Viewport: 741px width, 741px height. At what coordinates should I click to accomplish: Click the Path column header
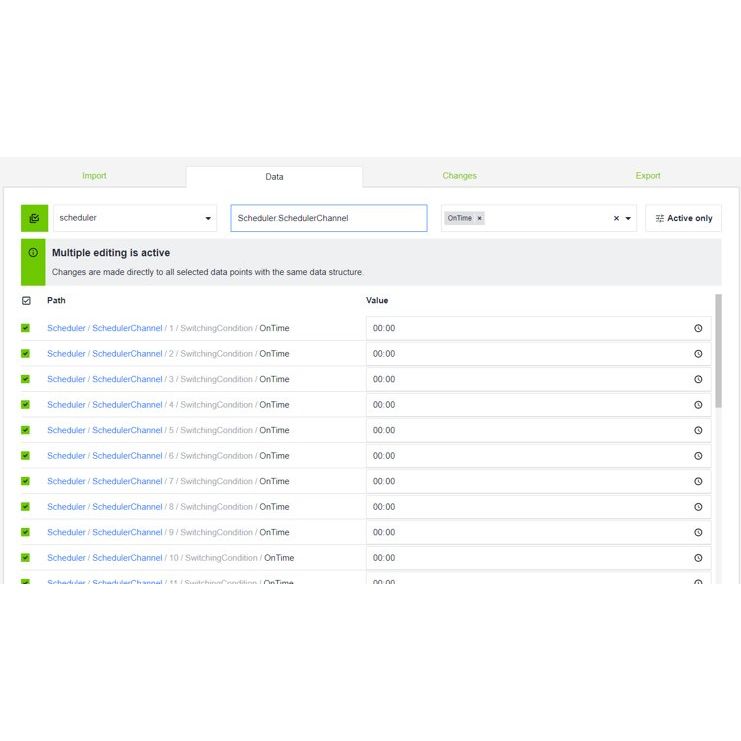click(x=56, y=301)
